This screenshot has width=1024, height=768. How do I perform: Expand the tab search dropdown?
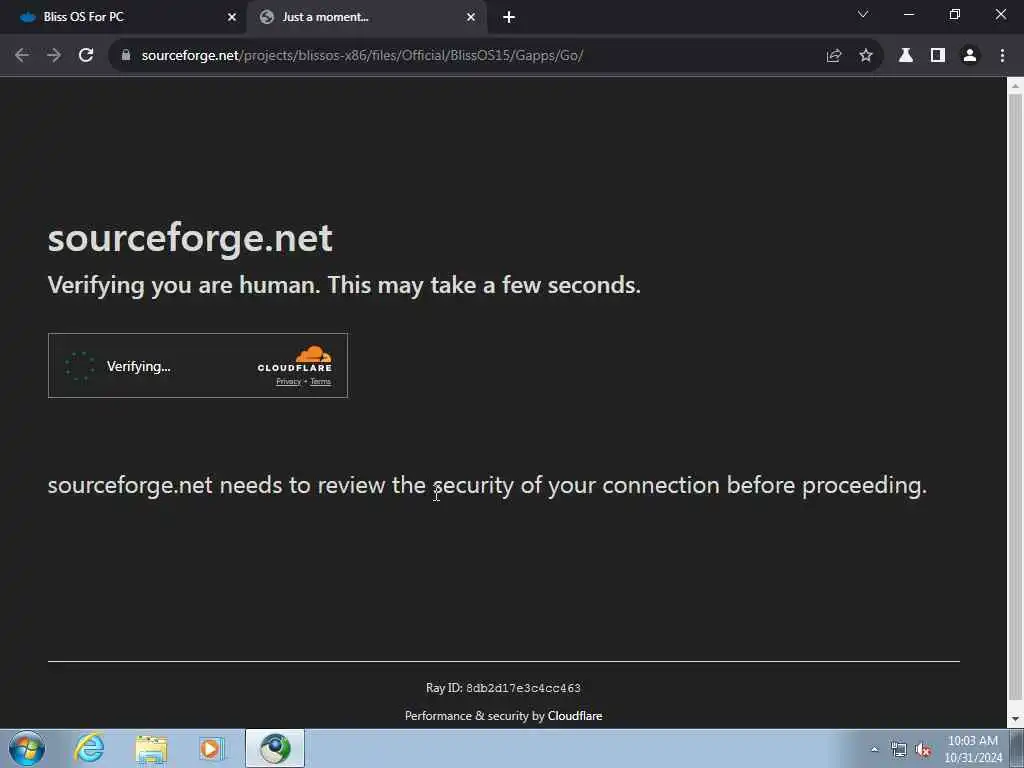click(863, 14)
